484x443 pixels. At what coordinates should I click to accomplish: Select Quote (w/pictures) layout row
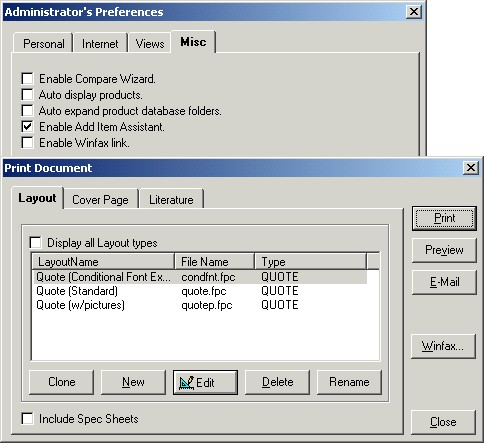tap(200, 305)
